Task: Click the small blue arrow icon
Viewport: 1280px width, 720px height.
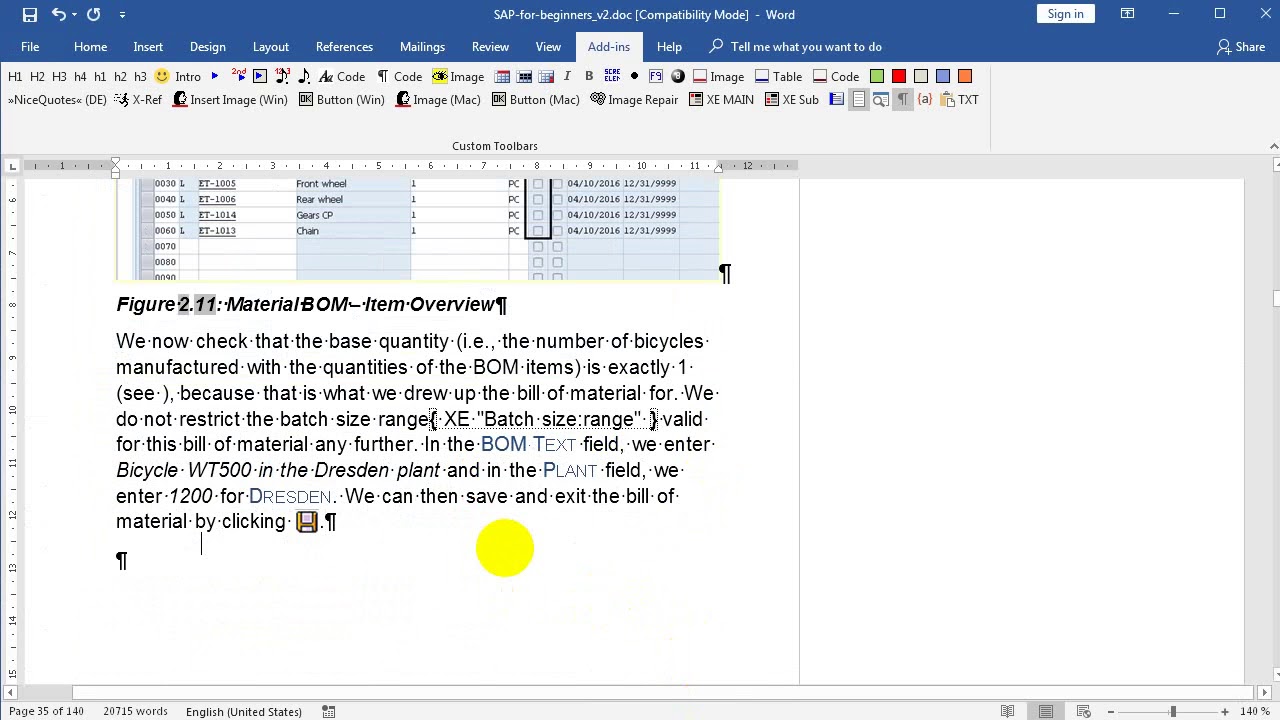Action: click(x=214, y=77)
